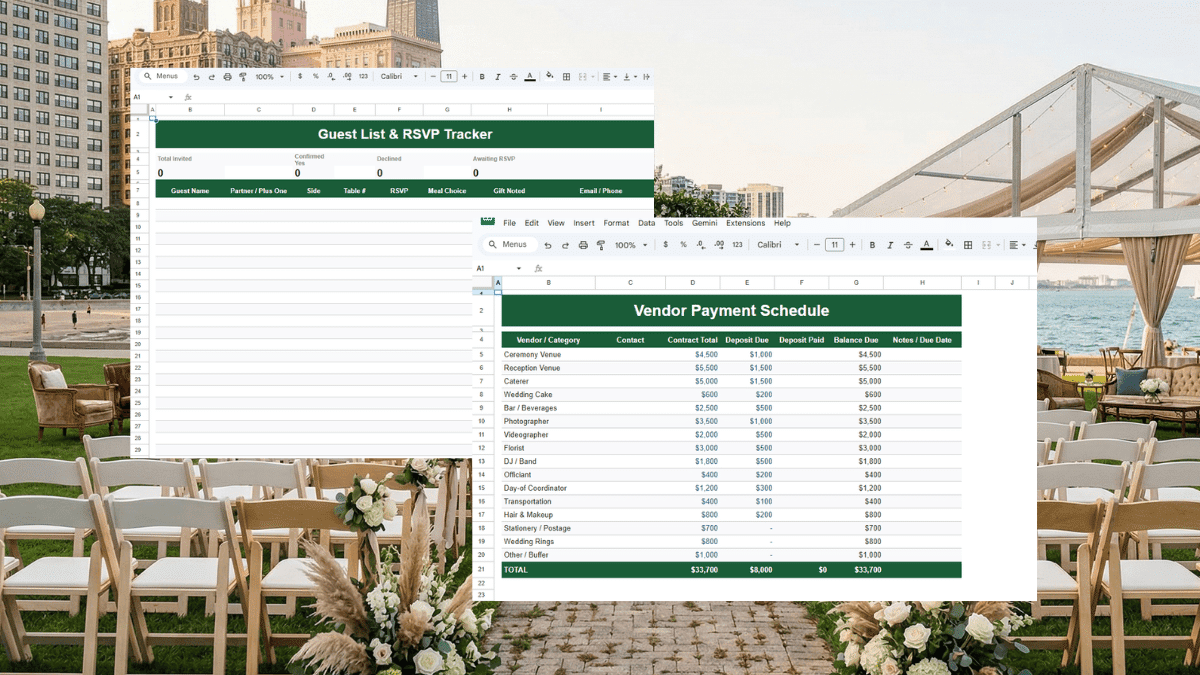Open the Extensions menu
The height and width of the screenshot is (675, 1200).
745,223
